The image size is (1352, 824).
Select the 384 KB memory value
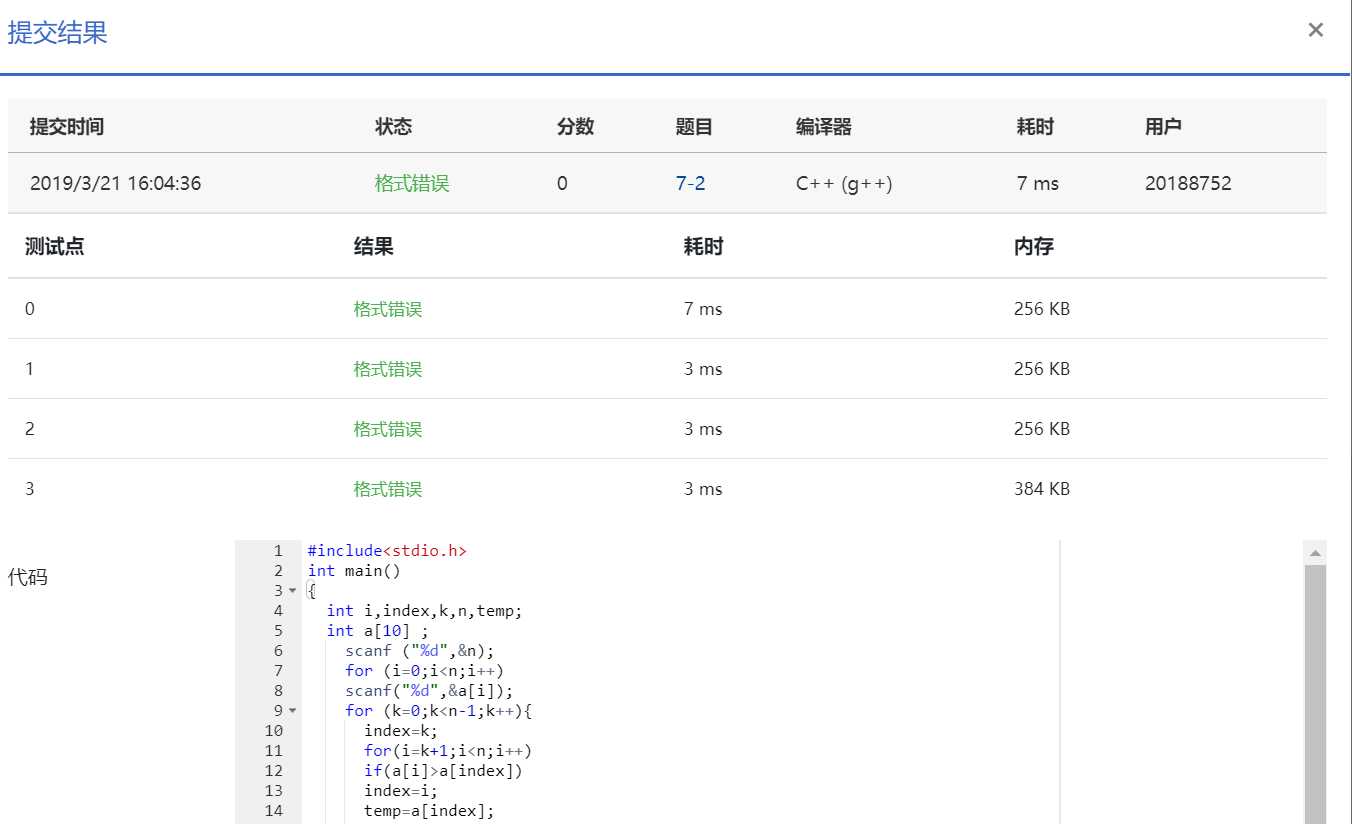(x=1042, y=489)
